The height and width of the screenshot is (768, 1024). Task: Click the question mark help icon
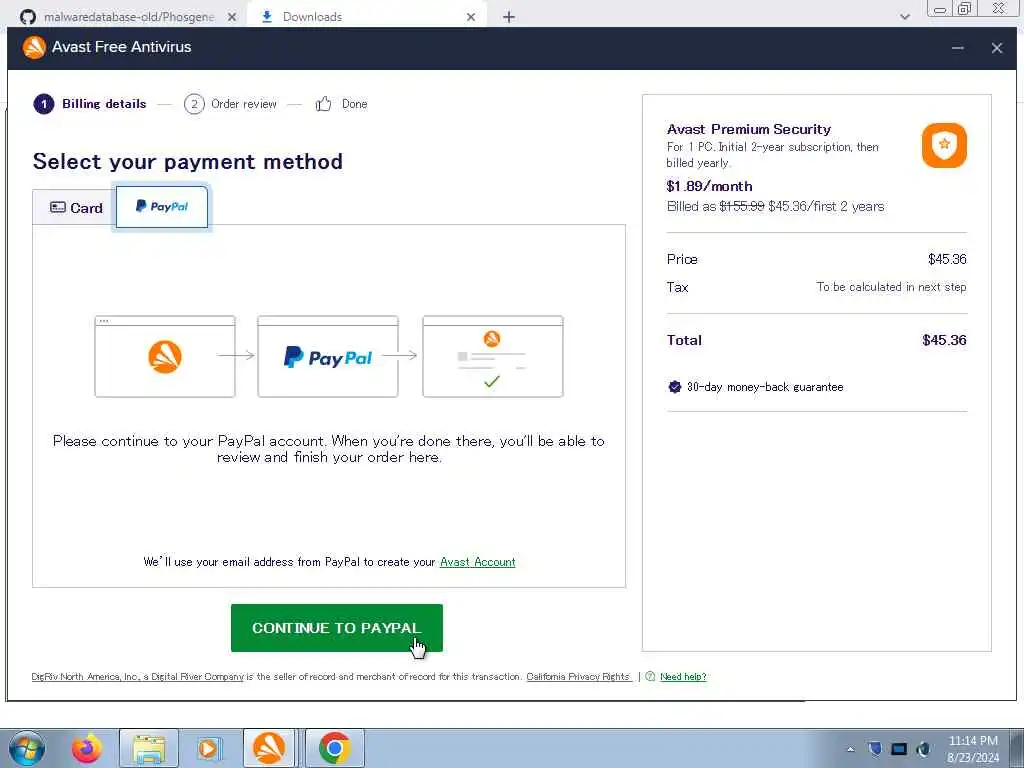(650, 677)
